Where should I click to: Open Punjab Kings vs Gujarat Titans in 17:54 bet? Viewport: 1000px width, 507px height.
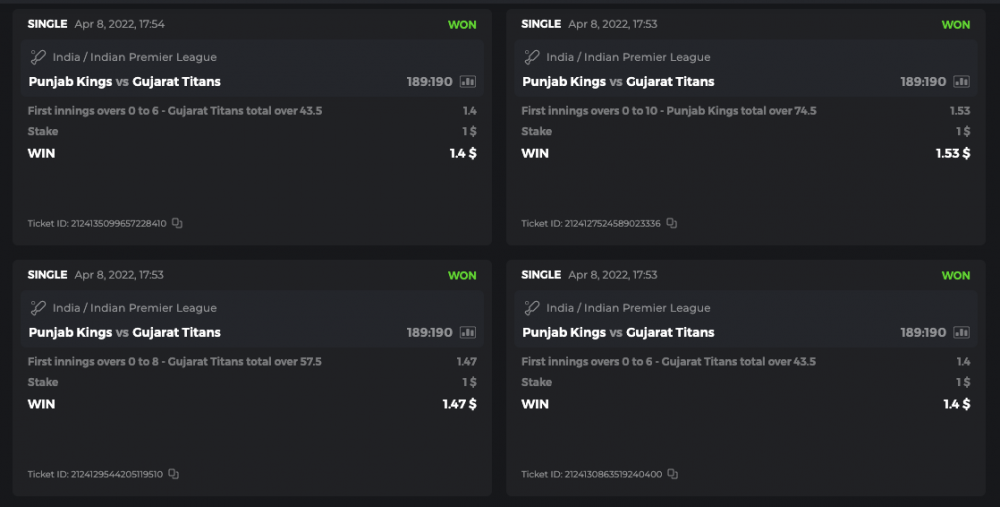[x=125, y=82]
